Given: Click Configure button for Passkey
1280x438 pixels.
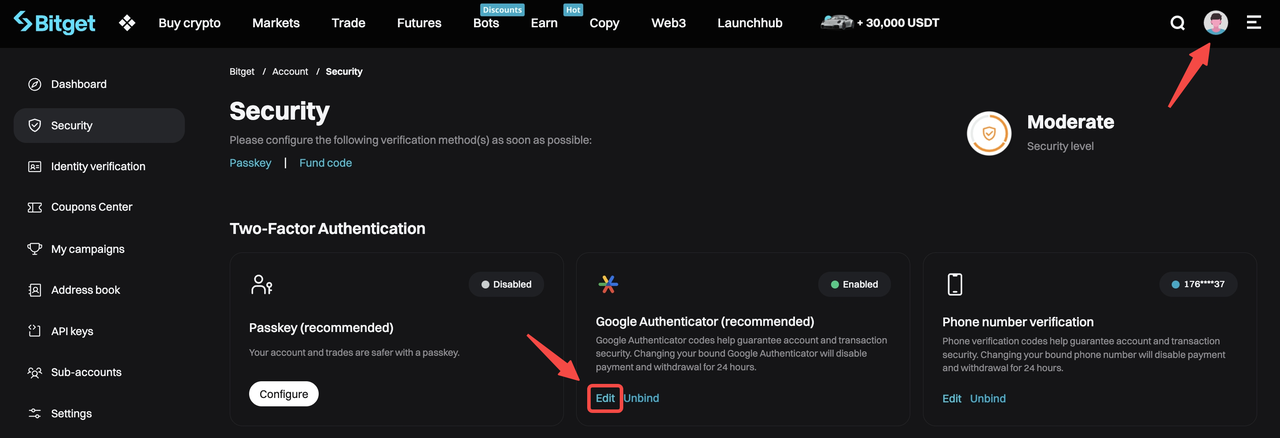Looking at the screenshot, I should click(283, 394).
